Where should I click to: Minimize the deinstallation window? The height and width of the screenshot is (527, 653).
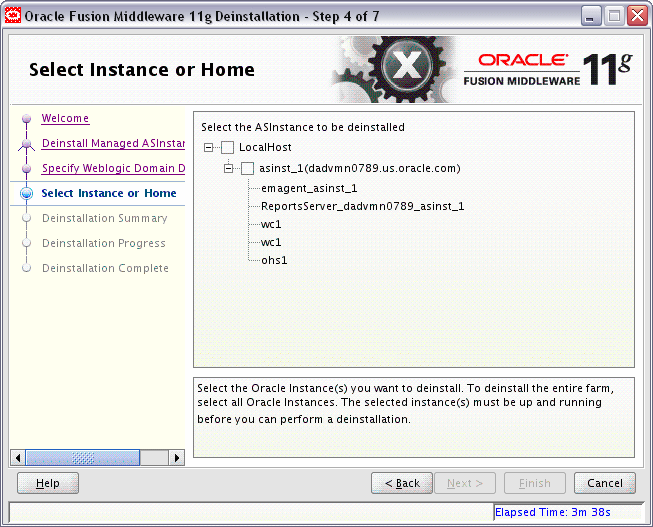coord(591,16)
